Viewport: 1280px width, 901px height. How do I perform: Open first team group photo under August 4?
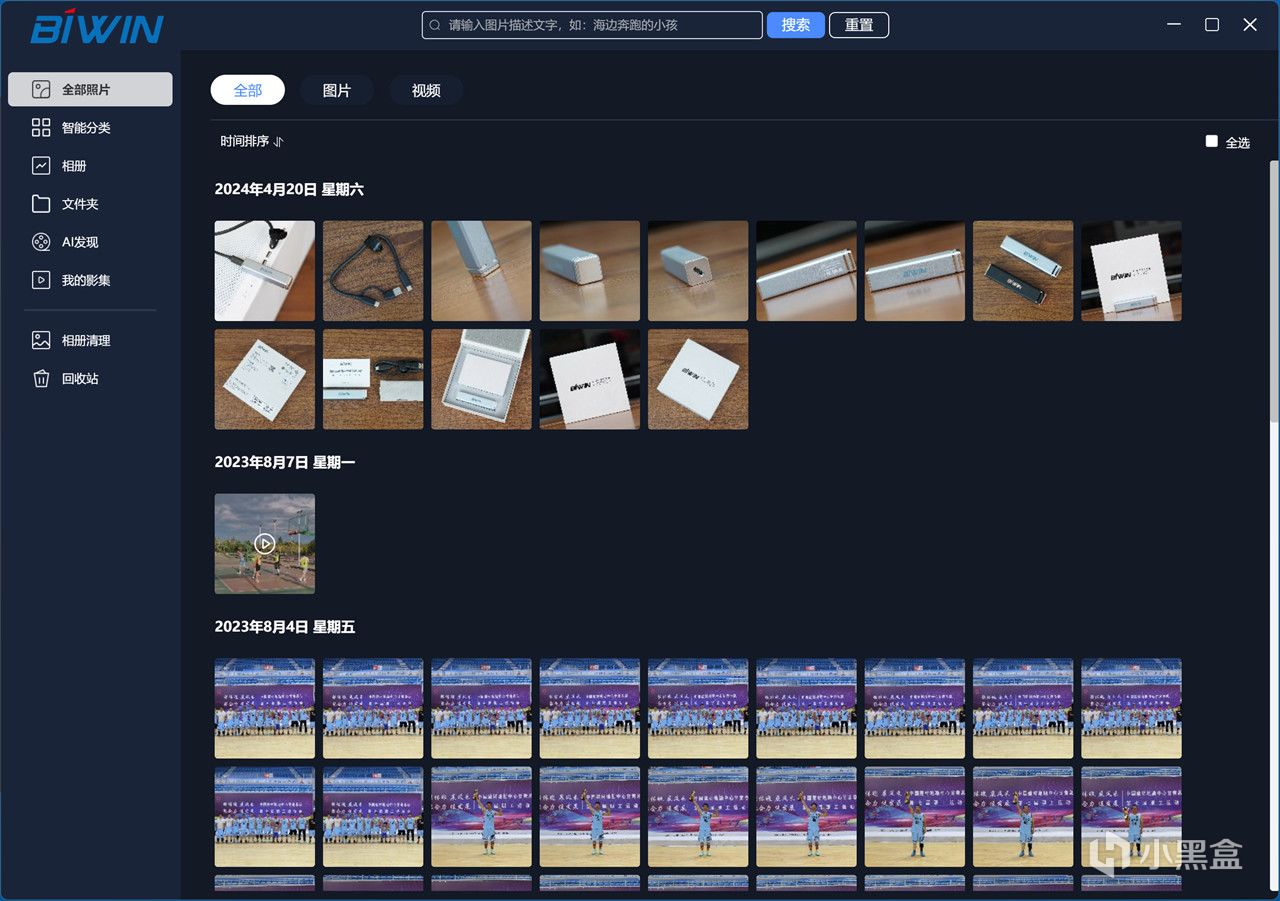click(264, 708)
